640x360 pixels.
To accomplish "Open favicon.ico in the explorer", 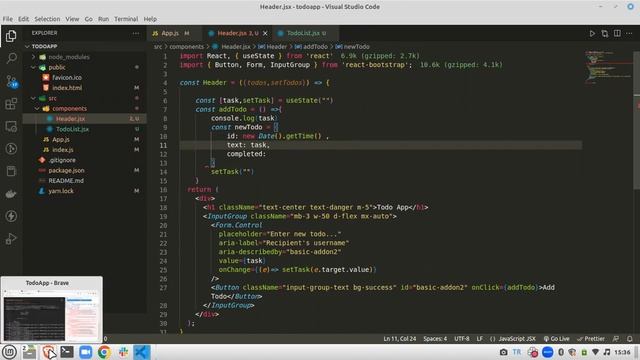I will tap(67, 78).
